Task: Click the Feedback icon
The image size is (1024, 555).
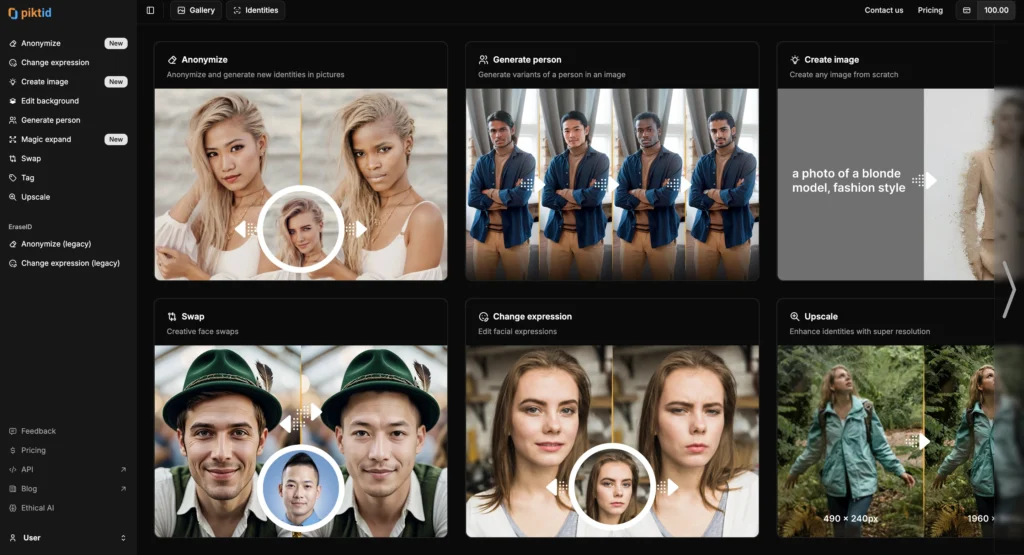Action: point(12,431)
